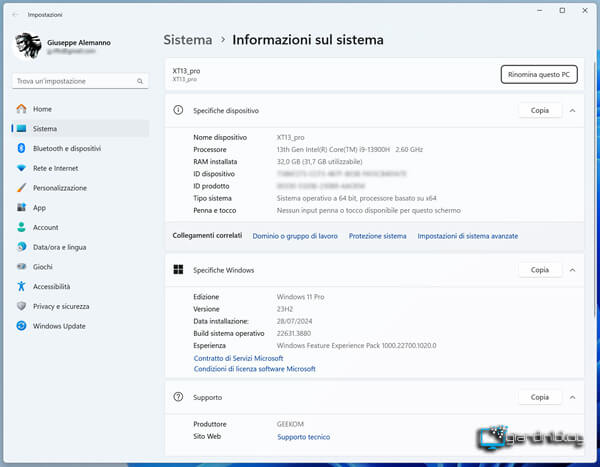
Task: Open the Giochi settings page
Action: coord(80,266)
